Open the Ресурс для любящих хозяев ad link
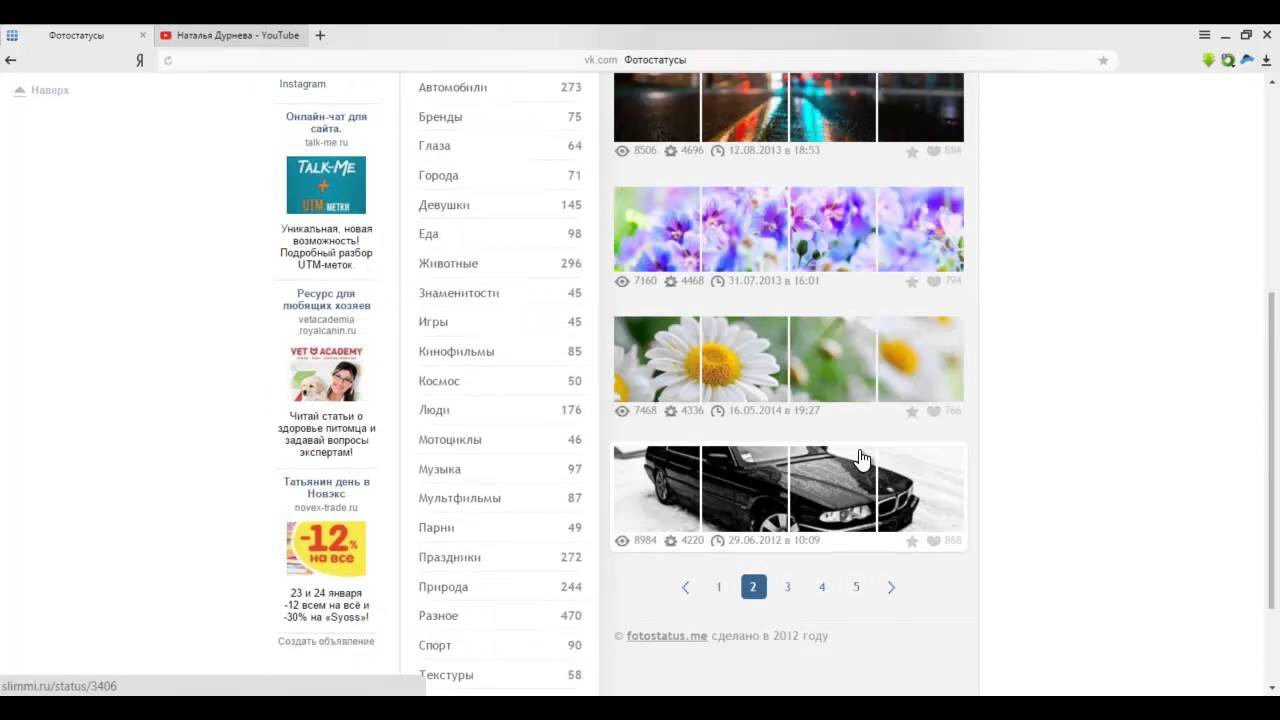The height and width of the screenshot is (720, 1280). 326,299
